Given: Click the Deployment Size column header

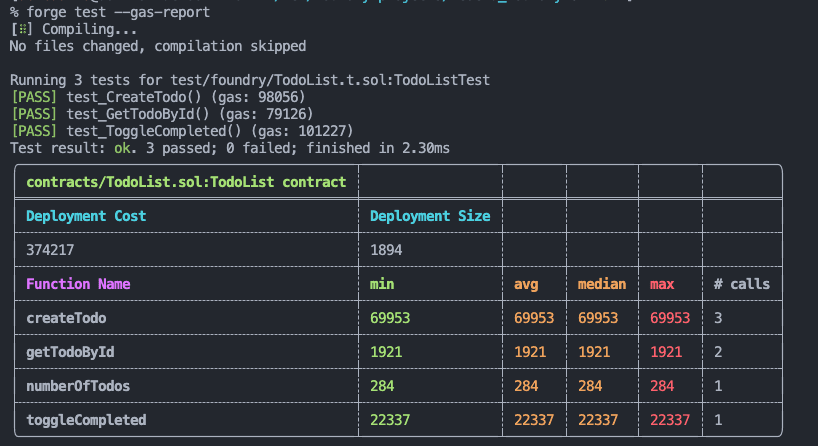Looking at the screenshot, I should click(430, 216).
